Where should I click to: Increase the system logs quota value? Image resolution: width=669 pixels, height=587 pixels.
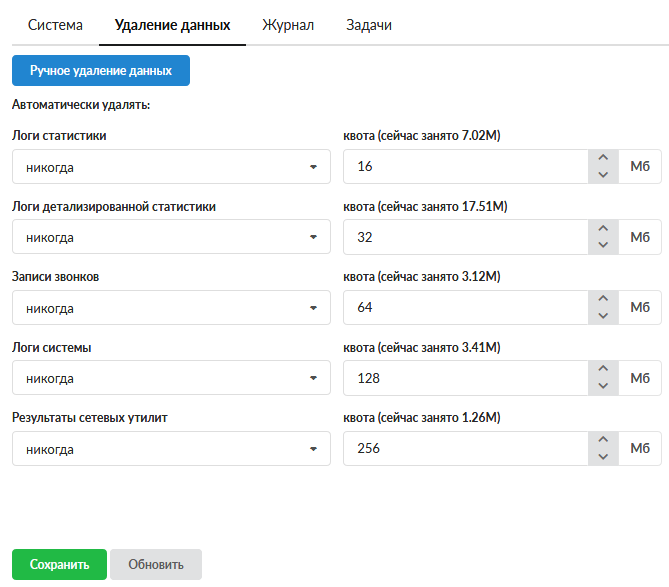602,370
